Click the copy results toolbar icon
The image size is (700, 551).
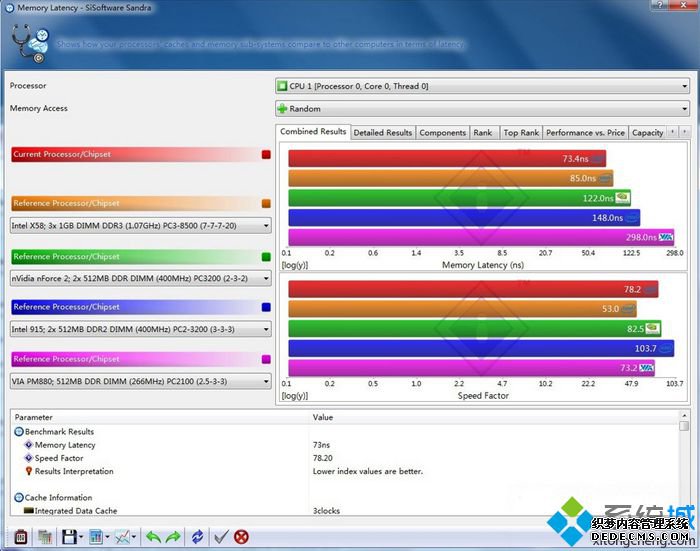coord(45,536)
